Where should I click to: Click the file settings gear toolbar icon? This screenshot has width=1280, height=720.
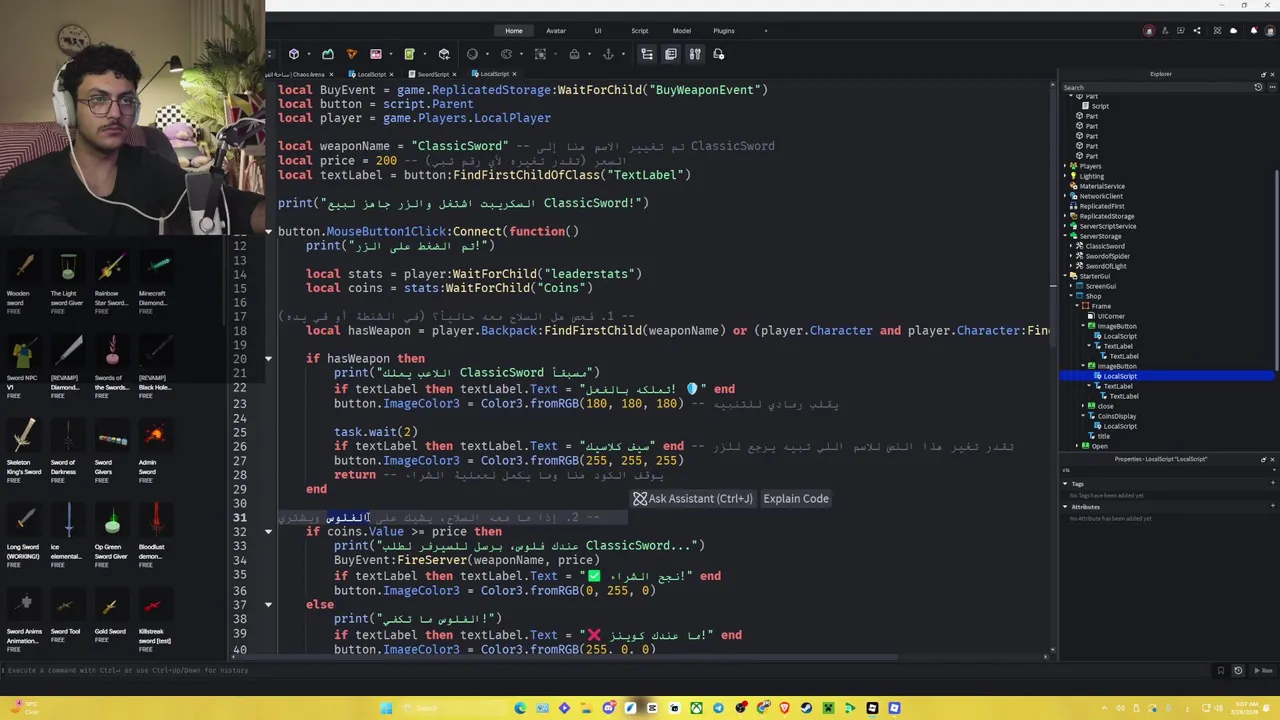718,54
